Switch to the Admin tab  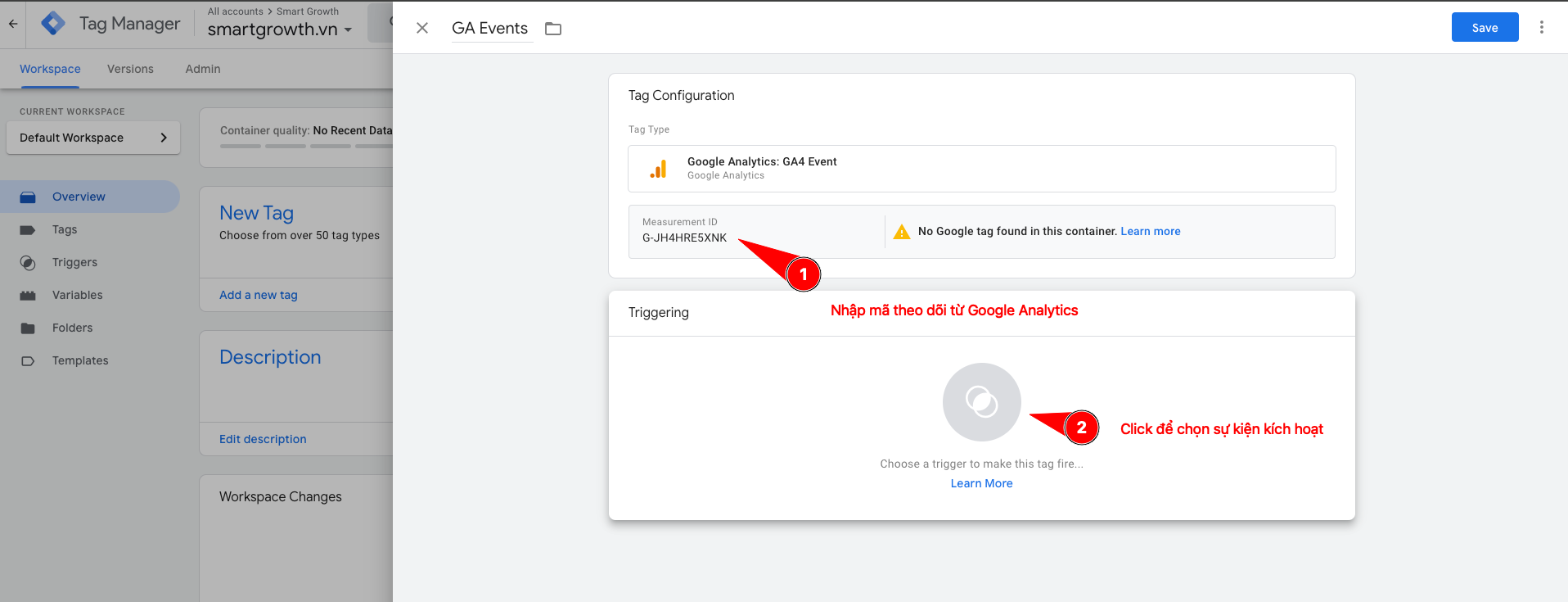pyautogui.click(x=203, y=69)
